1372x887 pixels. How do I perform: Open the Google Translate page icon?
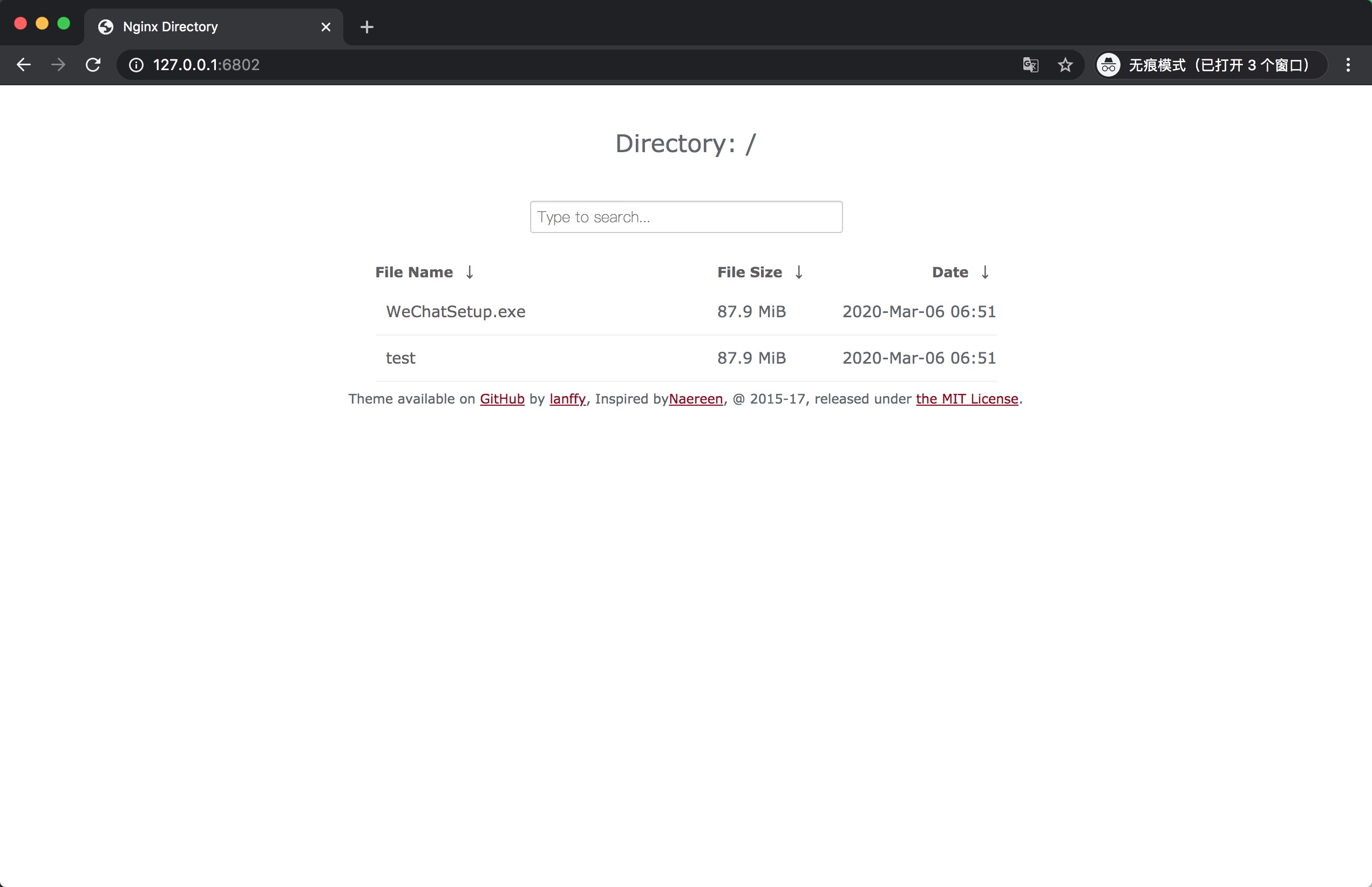coord(1030,65)
